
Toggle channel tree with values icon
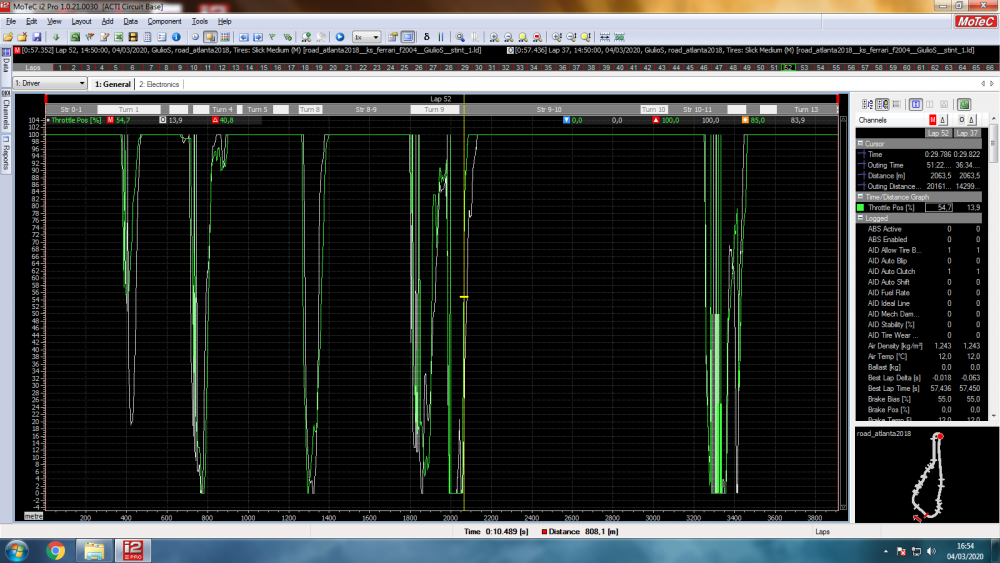coord(882,104)
